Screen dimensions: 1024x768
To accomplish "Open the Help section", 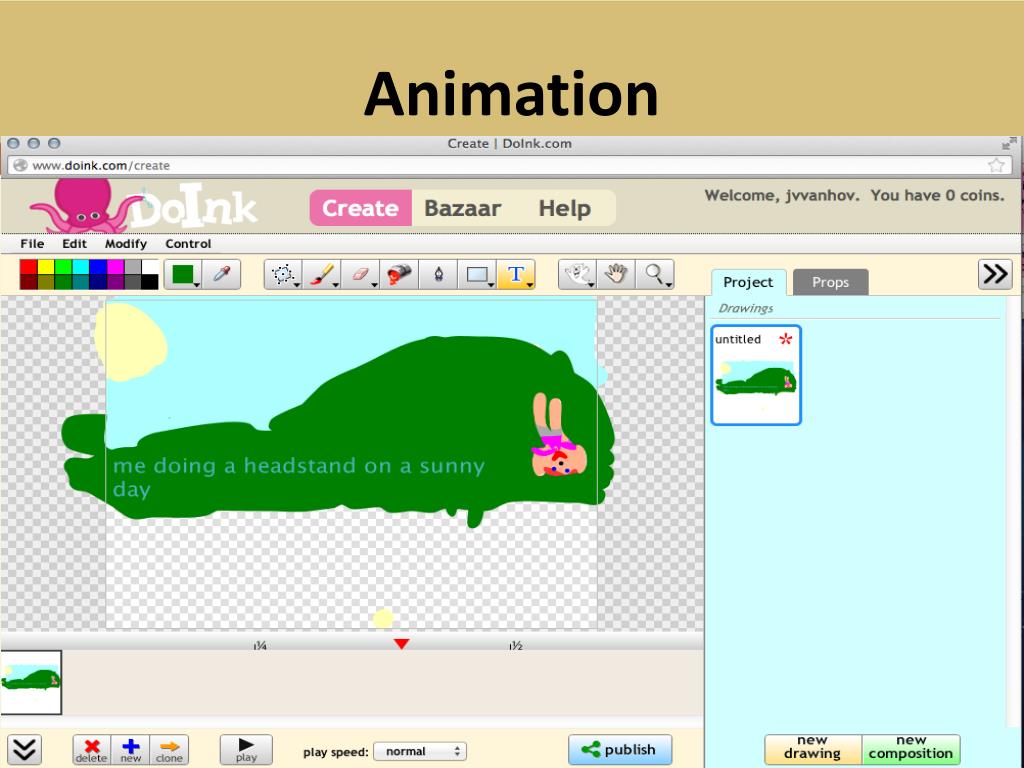I will click(565, 208).
